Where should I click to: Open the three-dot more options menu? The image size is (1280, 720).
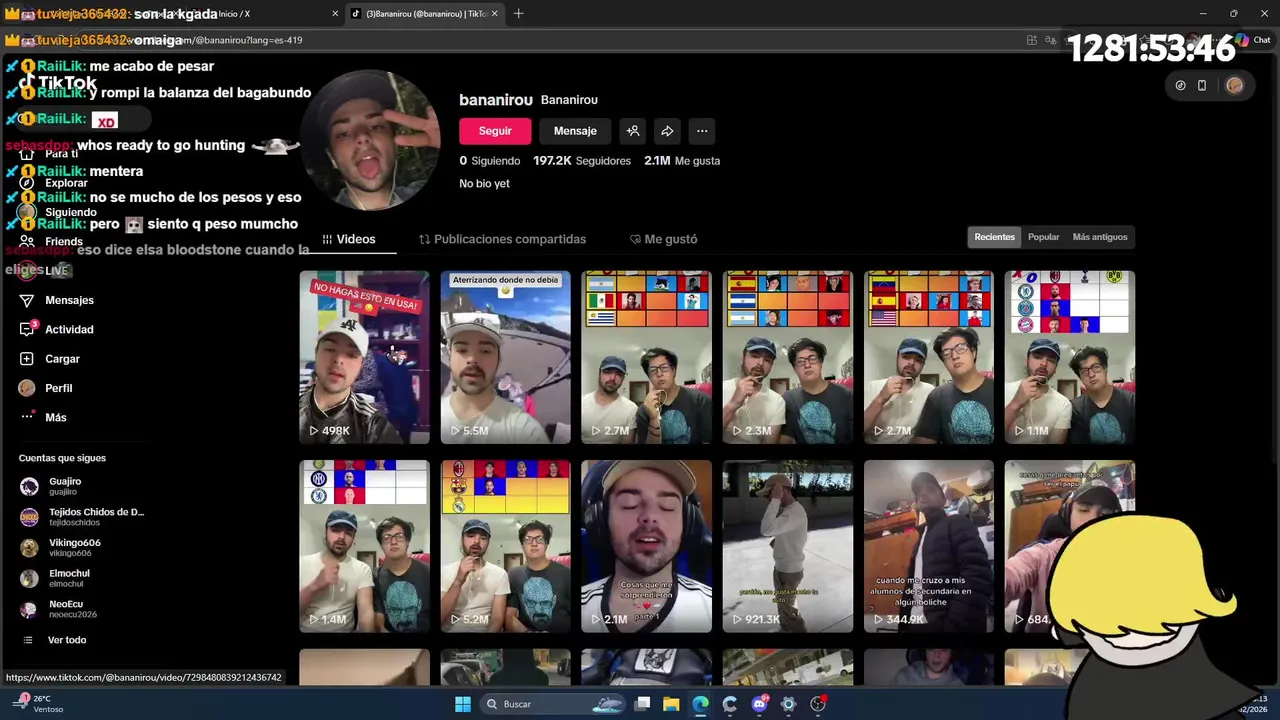(702, 131)
